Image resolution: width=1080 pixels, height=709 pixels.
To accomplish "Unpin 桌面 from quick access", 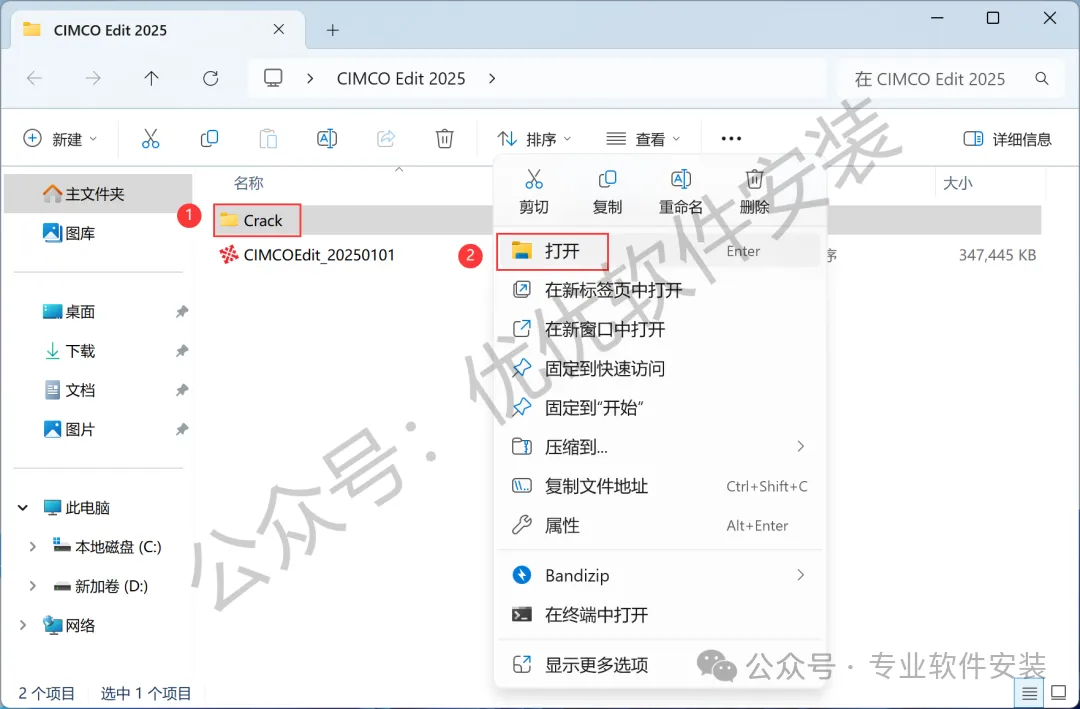I will point(181,311).
